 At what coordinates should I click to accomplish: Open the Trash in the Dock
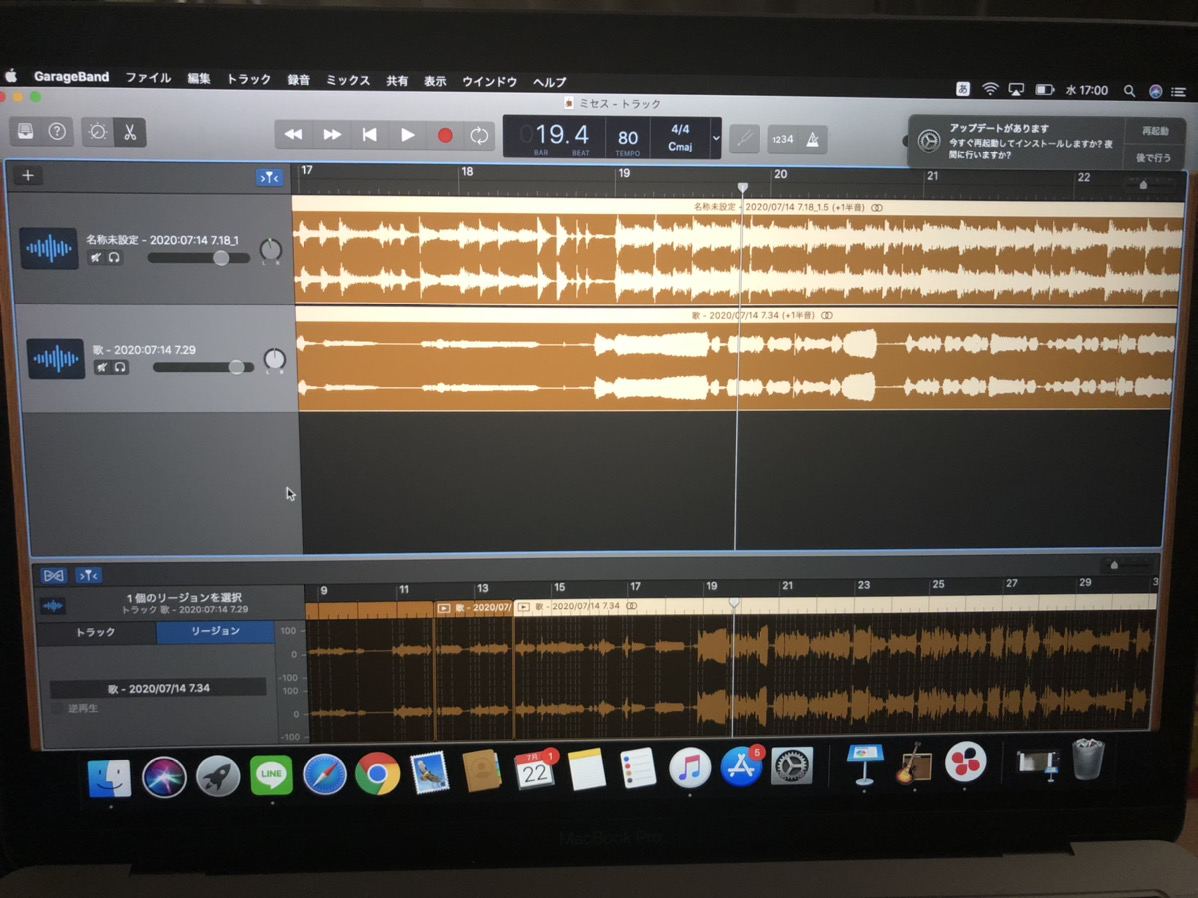coord(1088,759)
